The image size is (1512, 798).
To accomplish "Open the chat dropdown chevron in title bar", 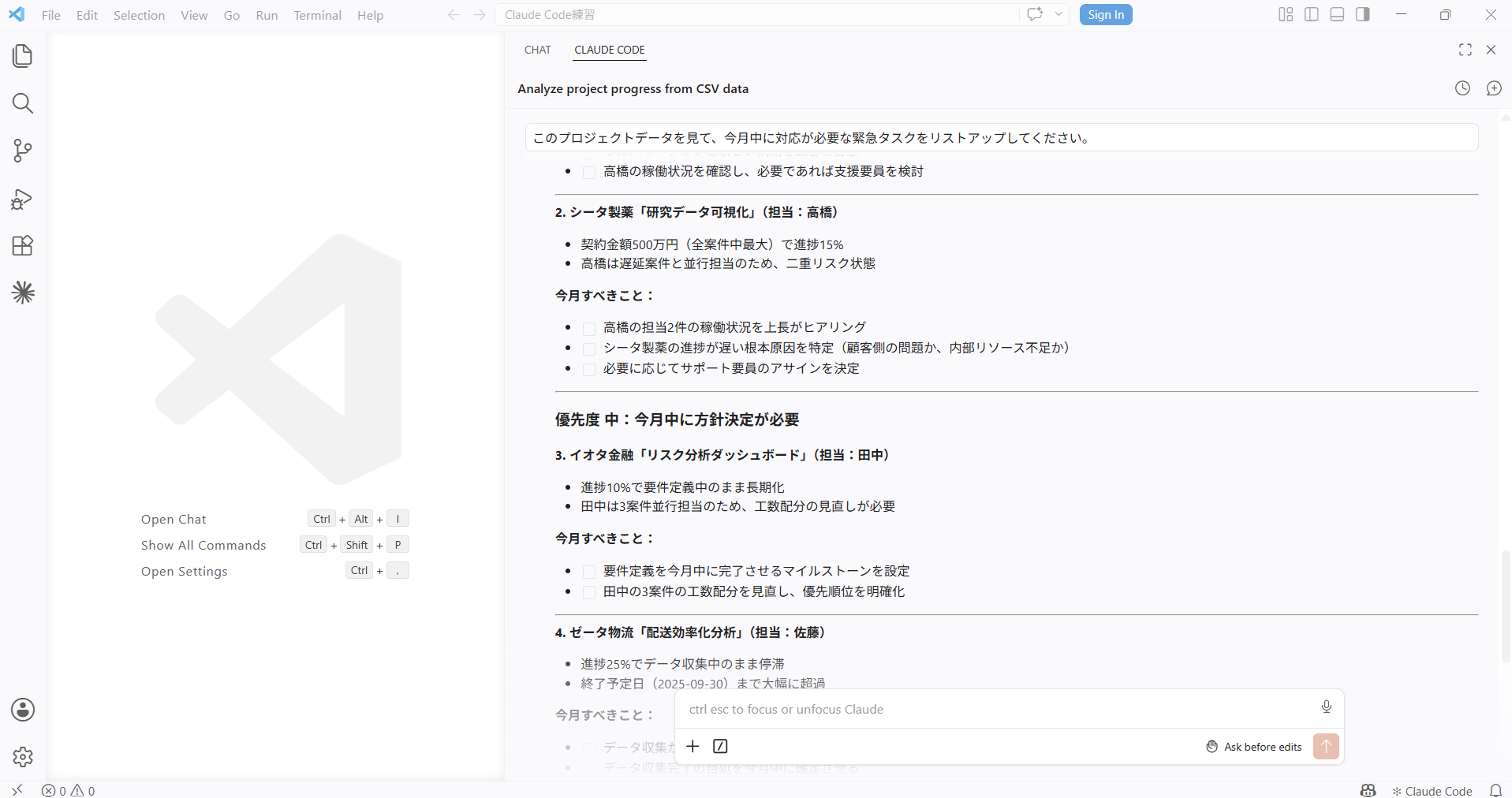I will 1058,14.
